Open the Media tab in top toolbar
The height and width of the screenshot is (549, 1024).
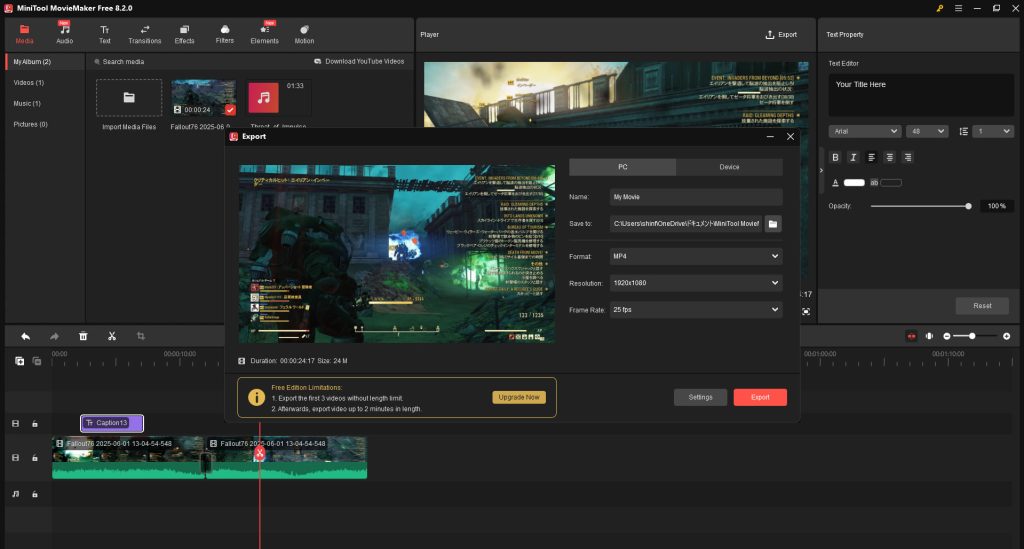[24, 35]
